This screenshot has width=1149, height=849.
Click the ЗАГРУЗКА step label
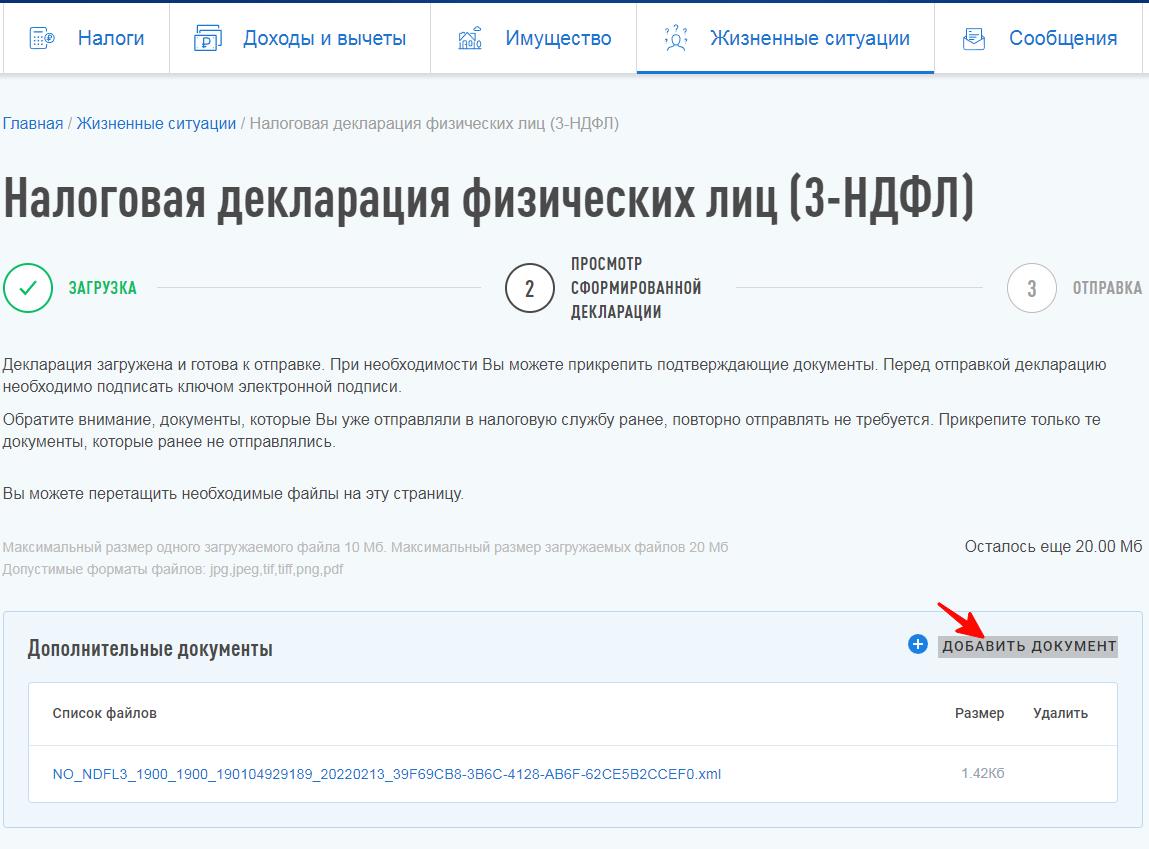tap(102, 288)
